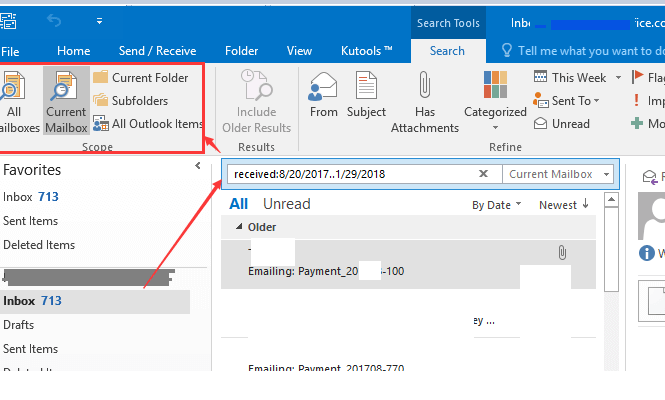
Task: Click the This Week calendar icon
Action: click(540, 77)
